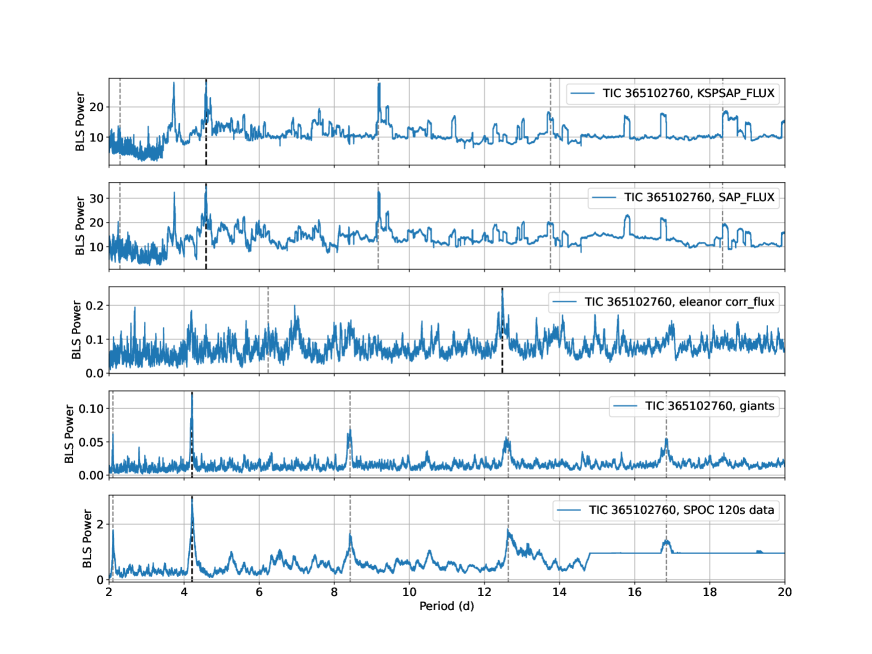Click the blue line sample in SPOC legend
Screen dimensions: 872x654
[569, 511]
